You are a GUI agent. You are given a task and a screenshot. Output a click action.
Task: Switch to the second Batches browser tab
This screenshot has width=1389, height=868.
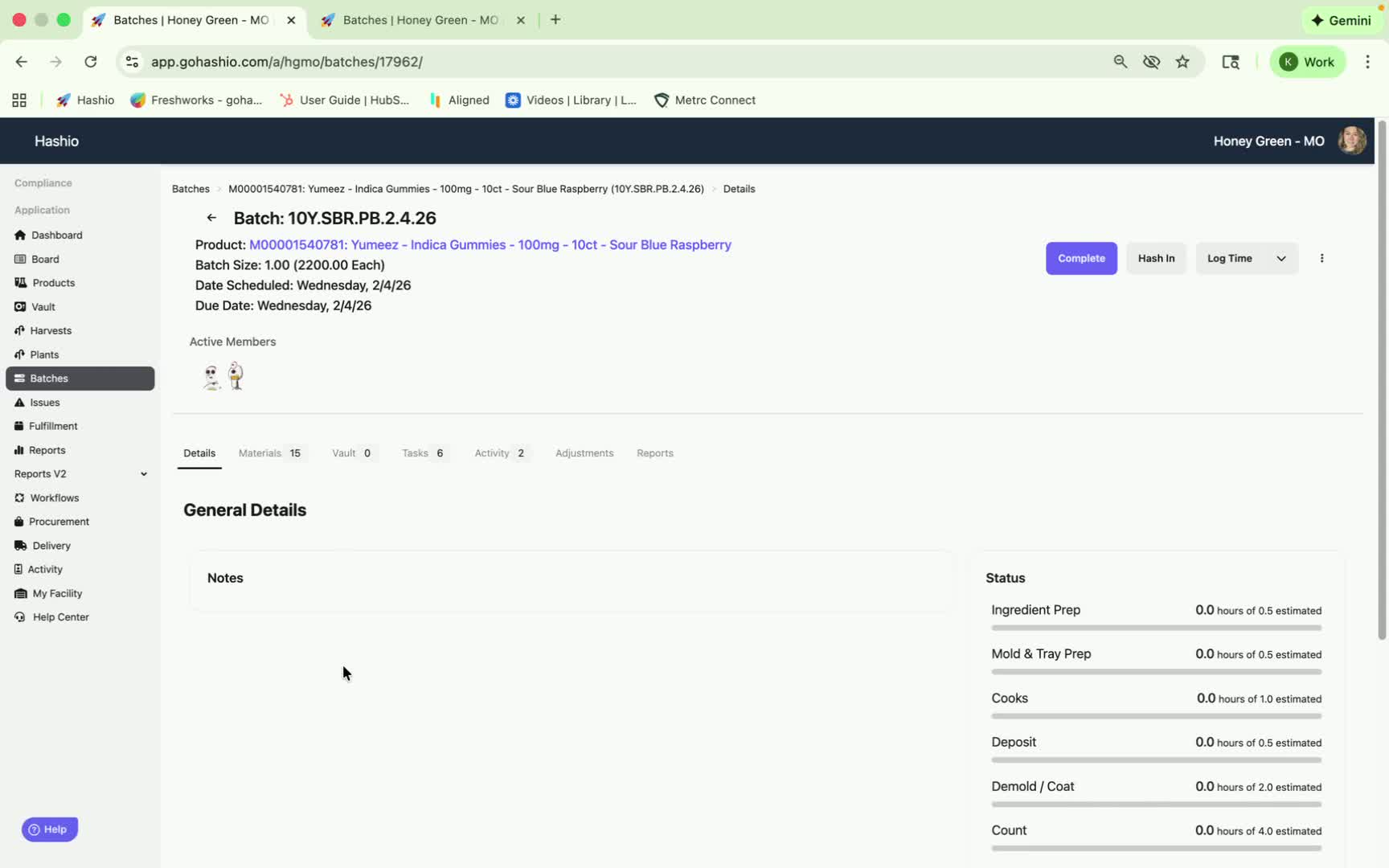point(423,20)
